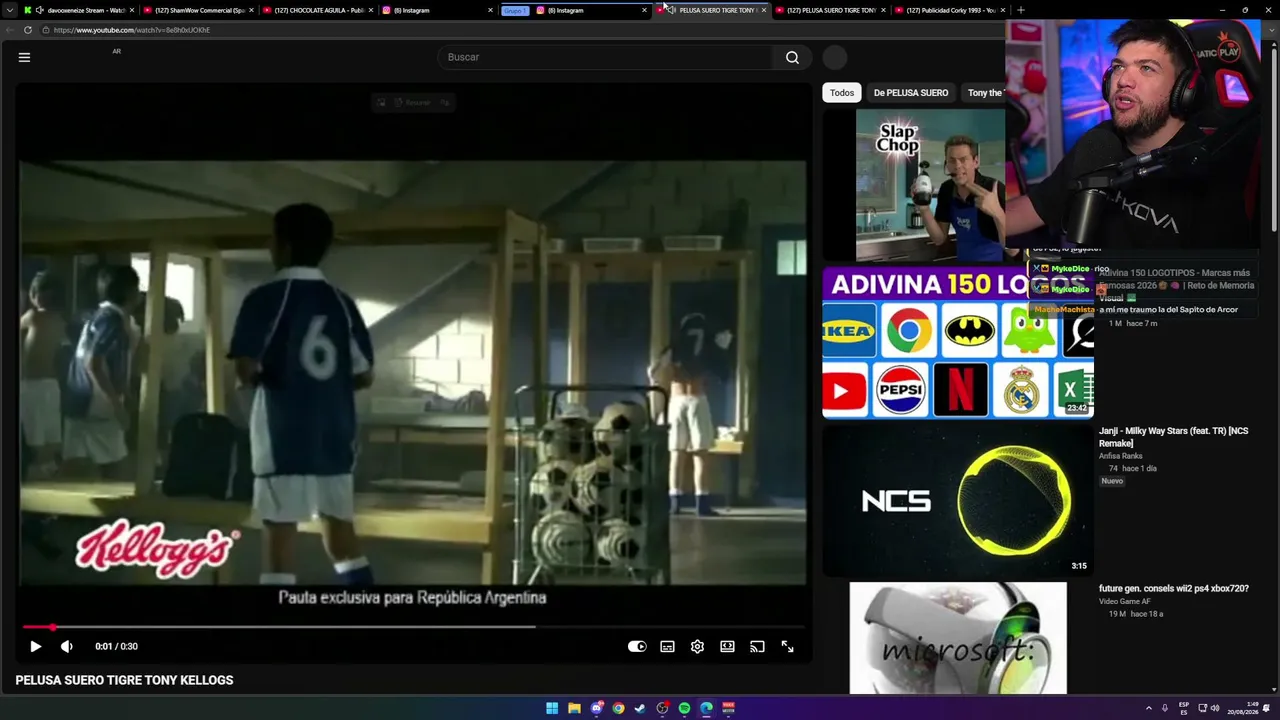Open the YouTube hamburger guide menu
This screenshot has width=1280, height=720.
pos(24,57)
